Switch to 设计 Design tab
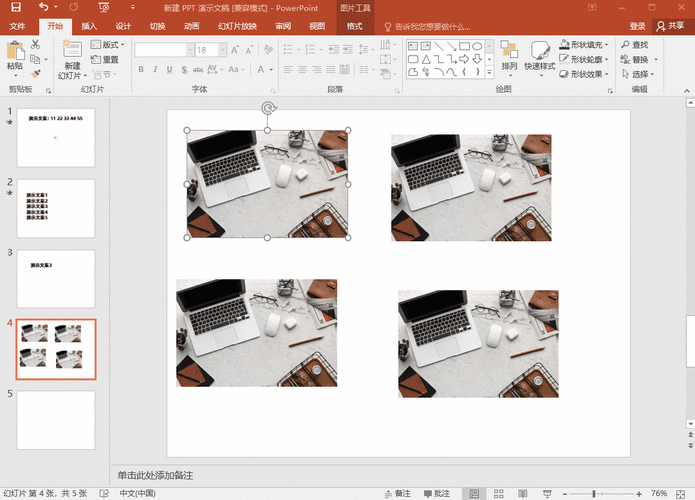Viewport: 695px width, 500px height. 123,26
